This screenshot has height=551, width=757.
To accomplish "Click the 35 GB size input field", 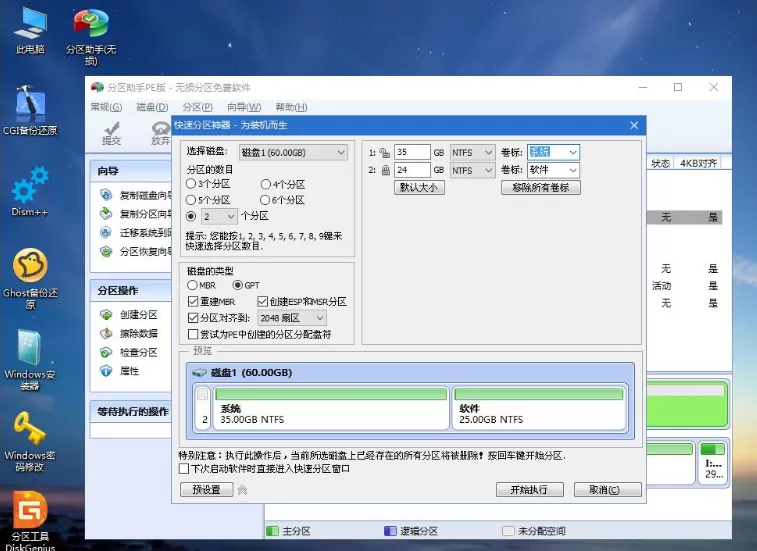I will [412, 152].
